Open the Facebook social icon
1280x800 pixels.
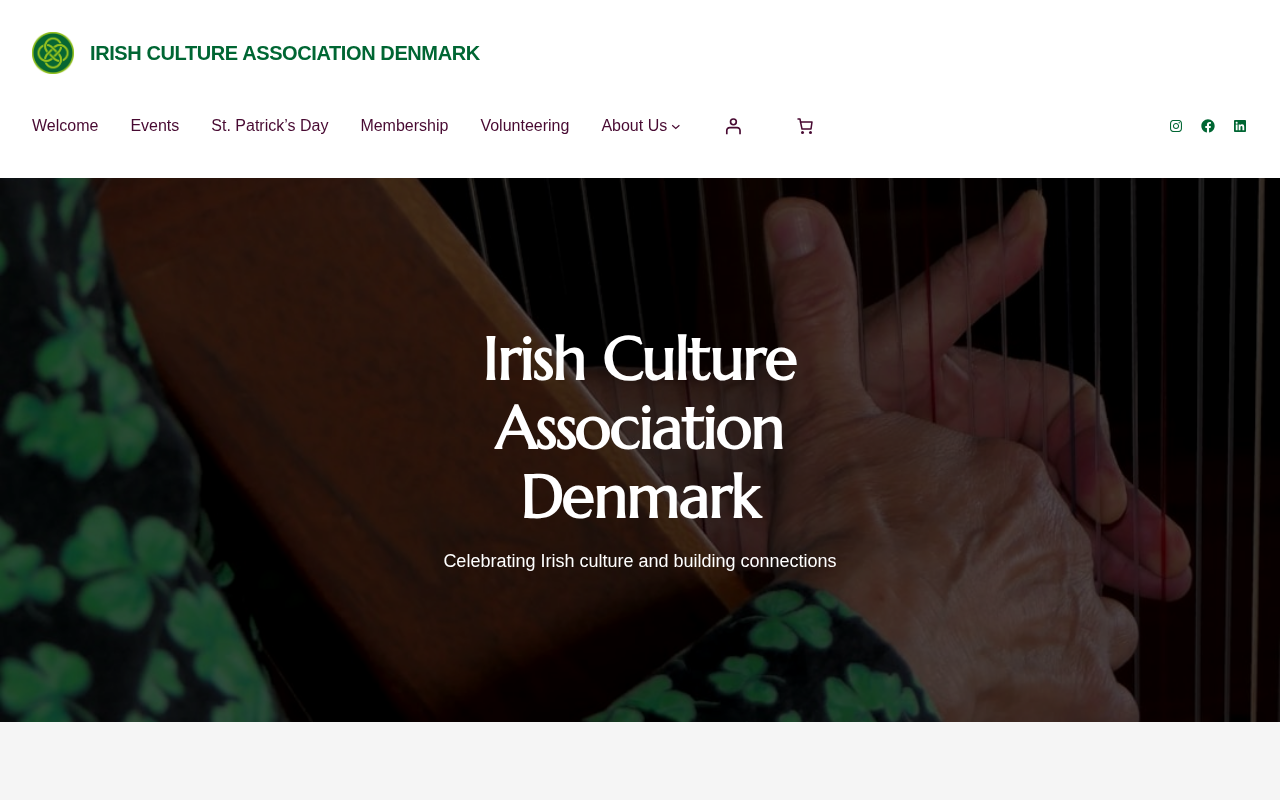pos(1208,126)
